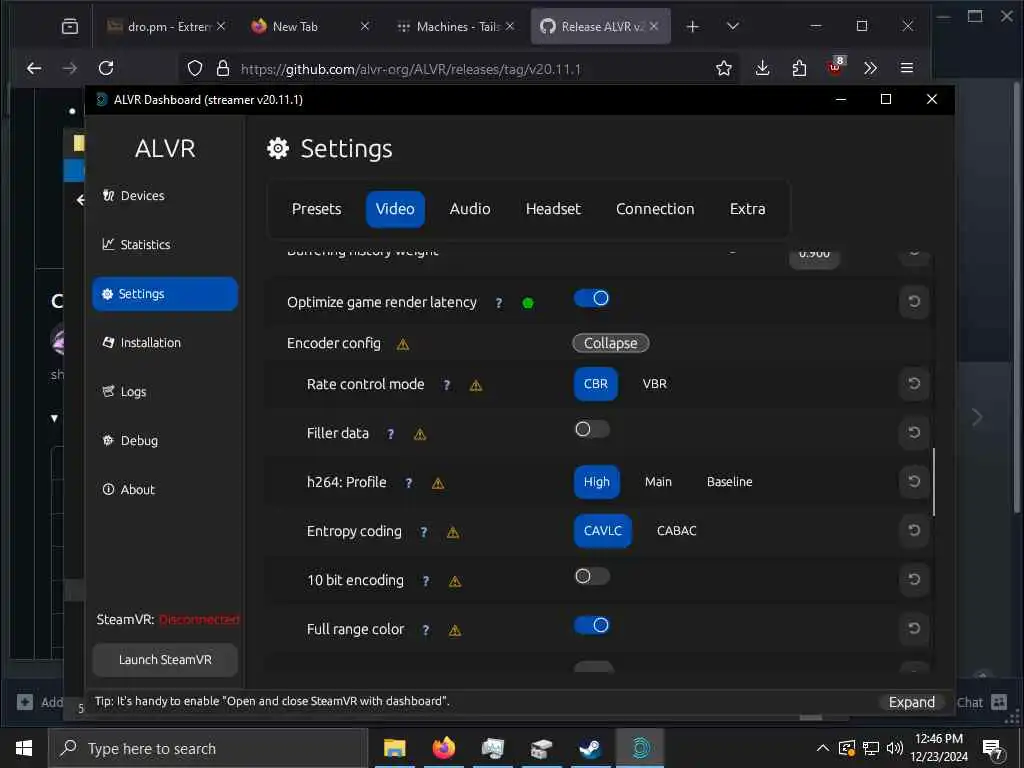Screen dimensions: 1024x768
Task: Click the ALVR settings vertical scrollbar thumb
Action: coord(933,481)
